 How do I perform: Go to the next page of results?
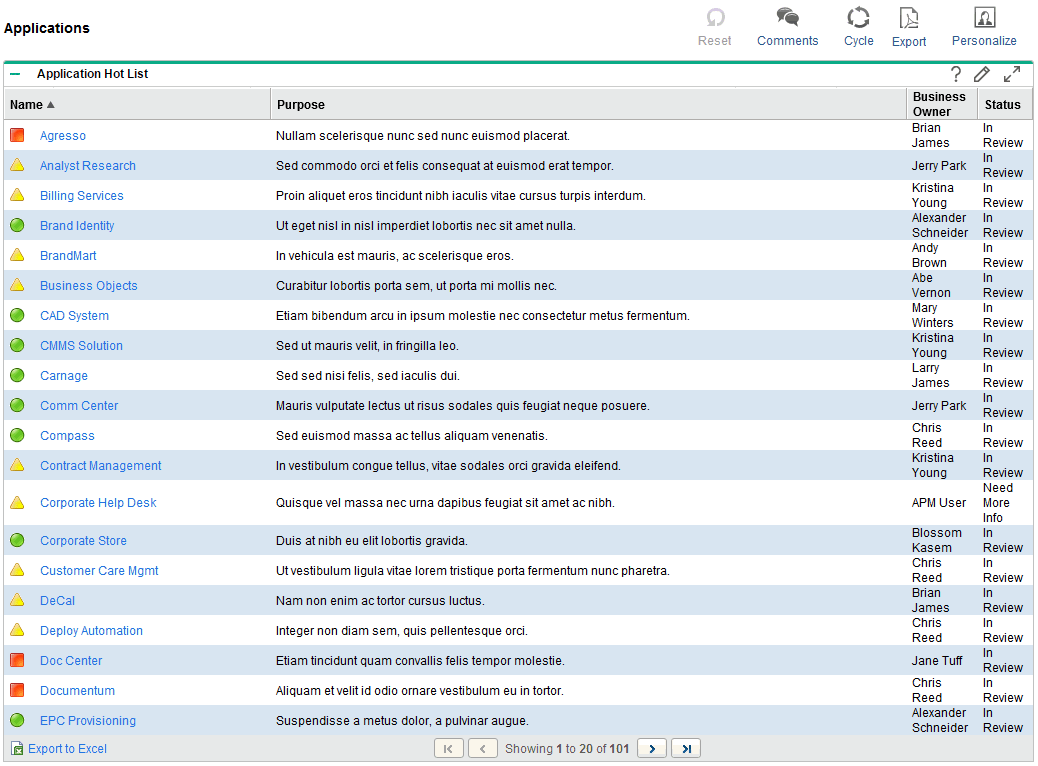tap(652, 748)
